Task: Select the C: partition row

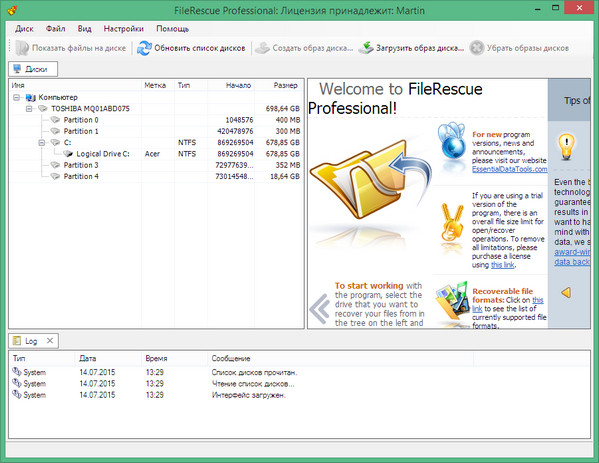Action: (156, 142)
